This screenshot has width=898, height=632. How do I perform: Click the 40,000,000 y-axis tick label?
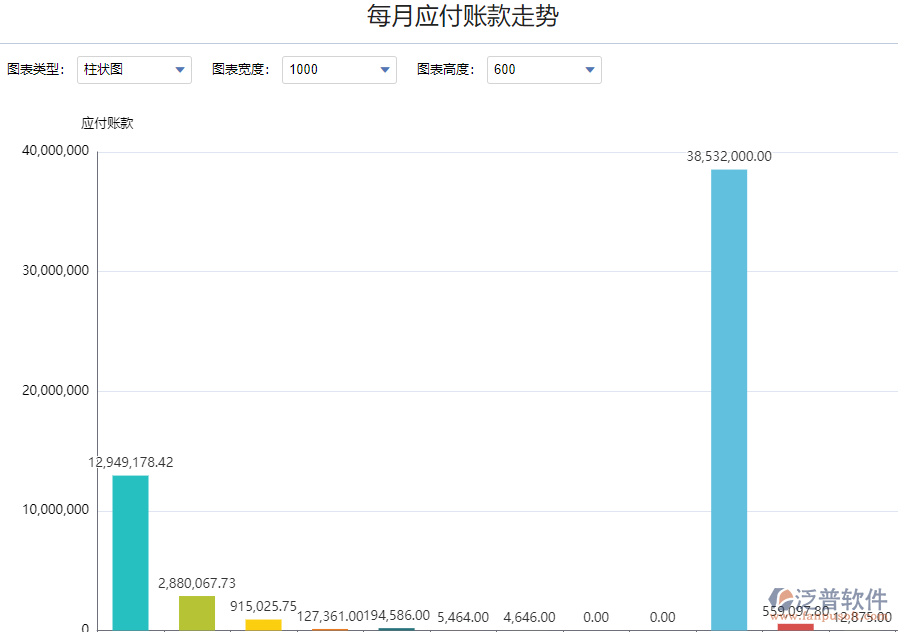(x=56, y=151)
